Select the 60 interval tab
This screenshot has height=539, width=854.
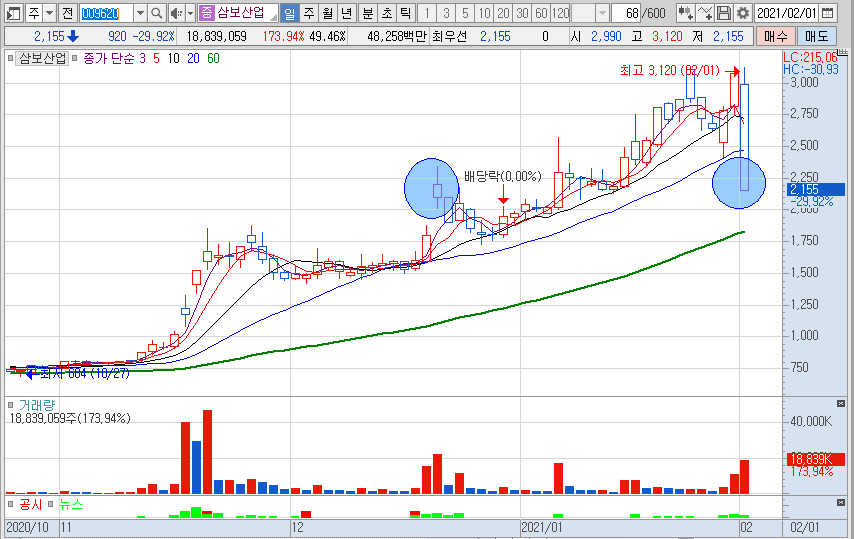click(x=540, y=13)
